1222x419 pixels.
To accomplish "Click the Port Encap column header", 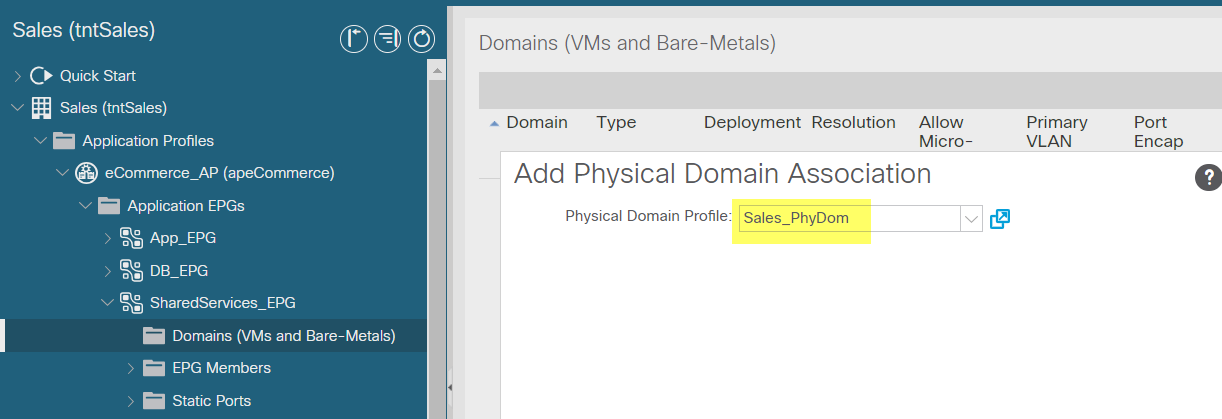I will point(1159,132).
